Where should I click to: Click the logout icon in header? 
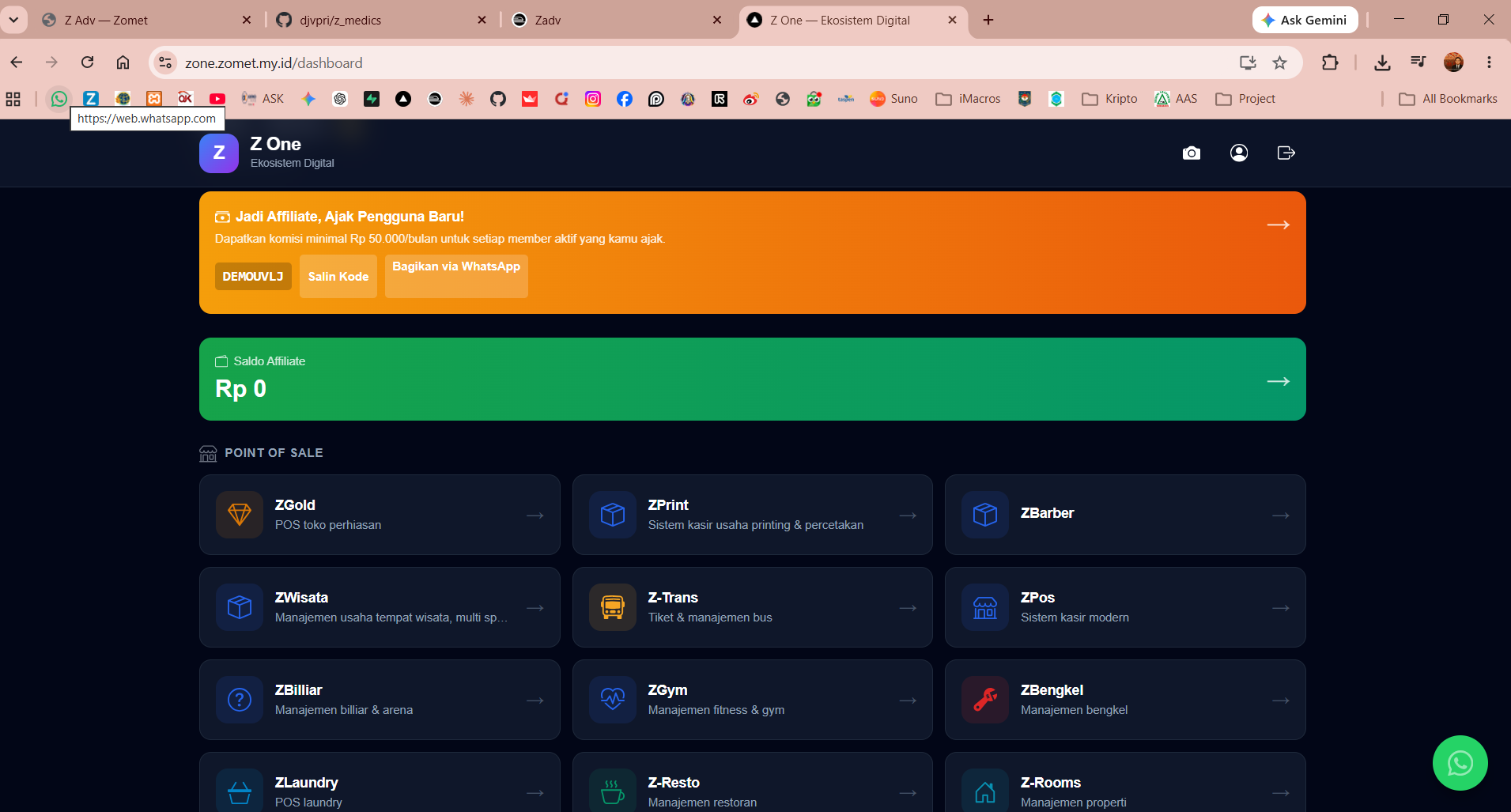(1286, 153)
